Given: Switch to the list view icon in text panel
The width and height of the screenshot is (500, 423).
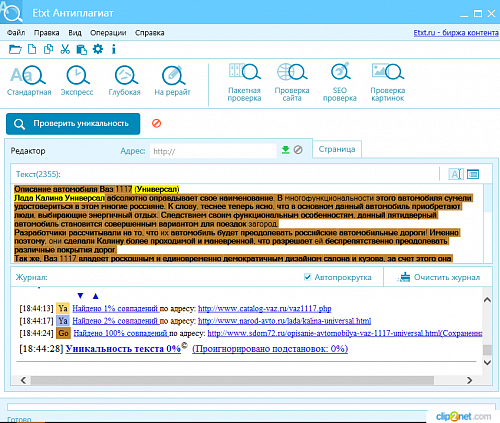Looking at the screenshot, I should tap(473, 174).
